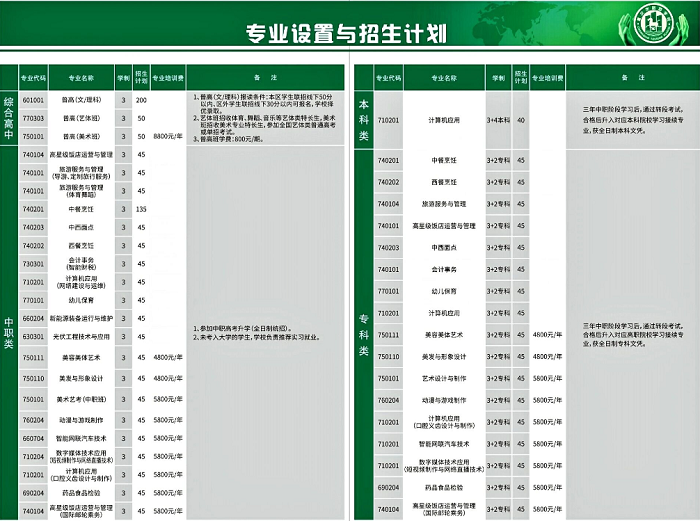Screen dimensions: 700x521
Task: Click the 专业设置与招生计划 title heading
Action: point(346,34)
